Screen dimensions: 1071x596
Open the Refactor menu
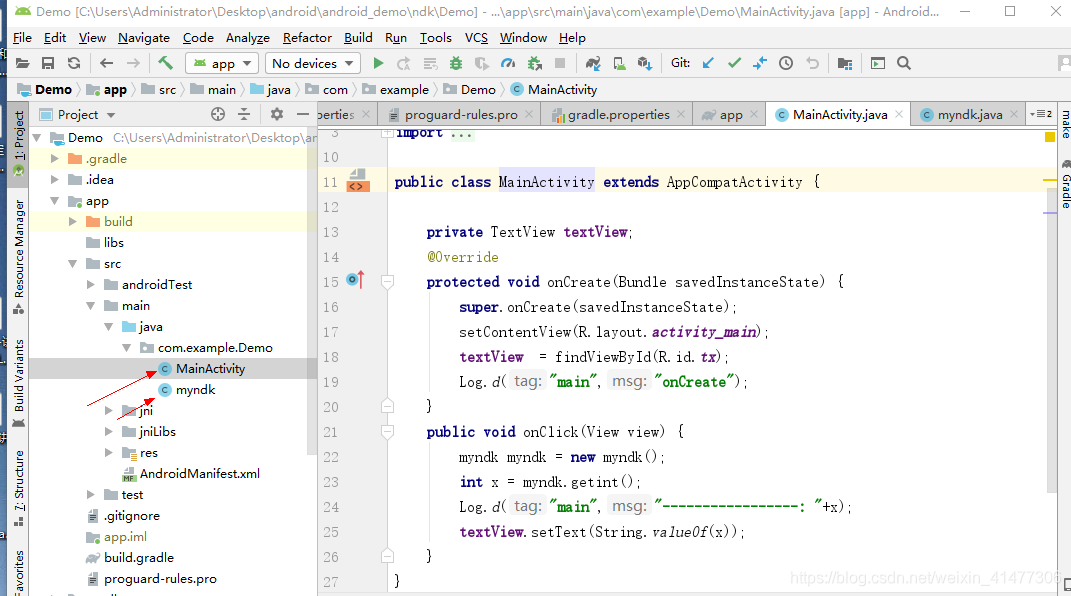(307, 38)
